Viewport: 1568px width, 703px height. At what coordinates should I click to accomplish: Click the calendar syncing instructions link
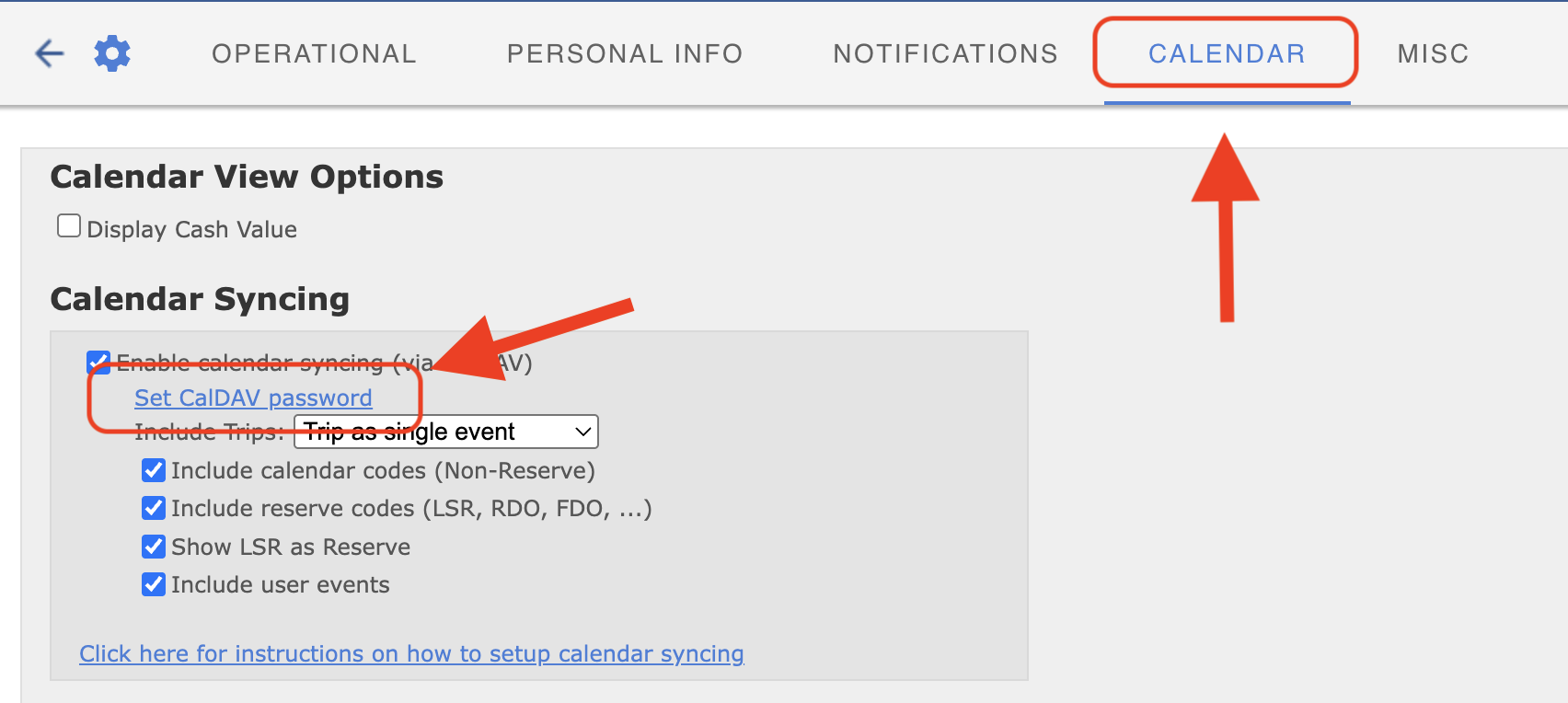tap(410, 653)
